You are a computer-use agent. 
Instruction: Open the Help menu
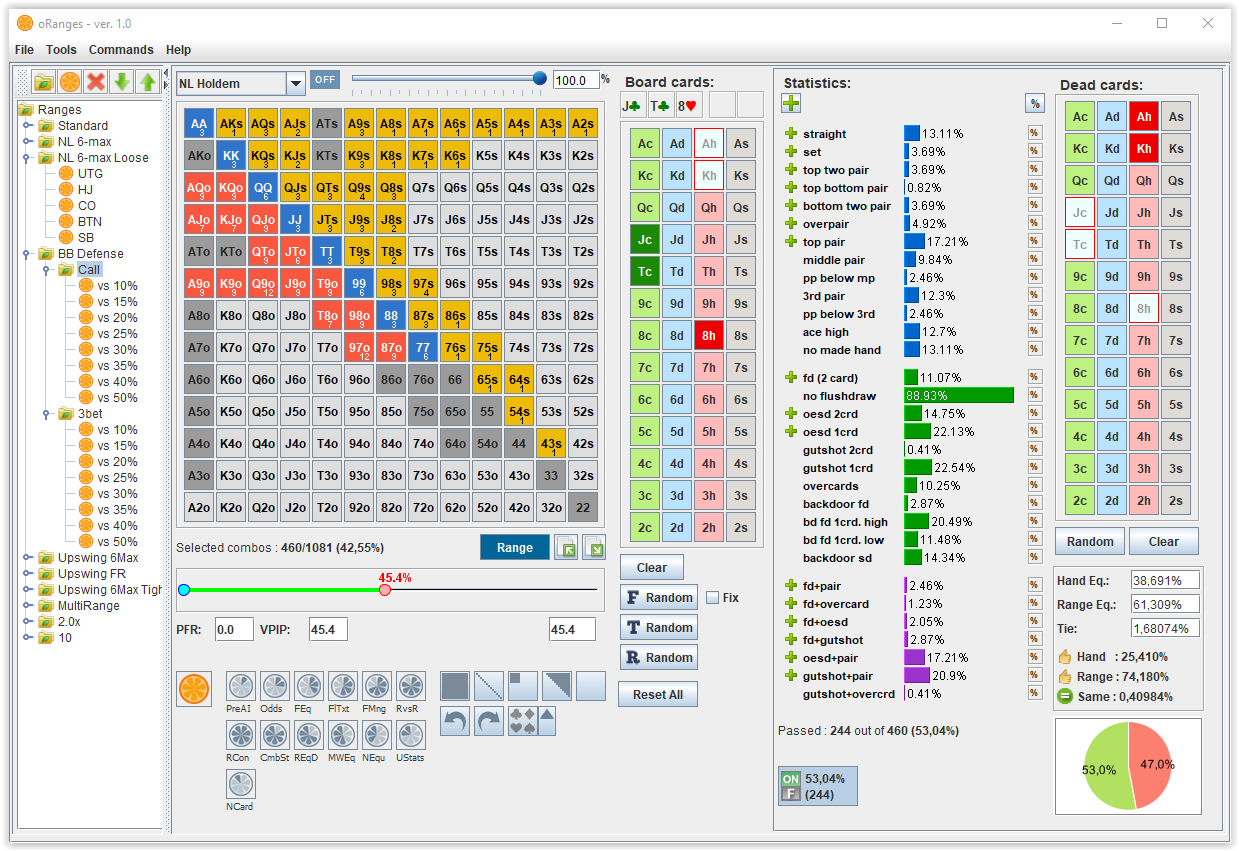pyautogui.click(x=178, y=50)
